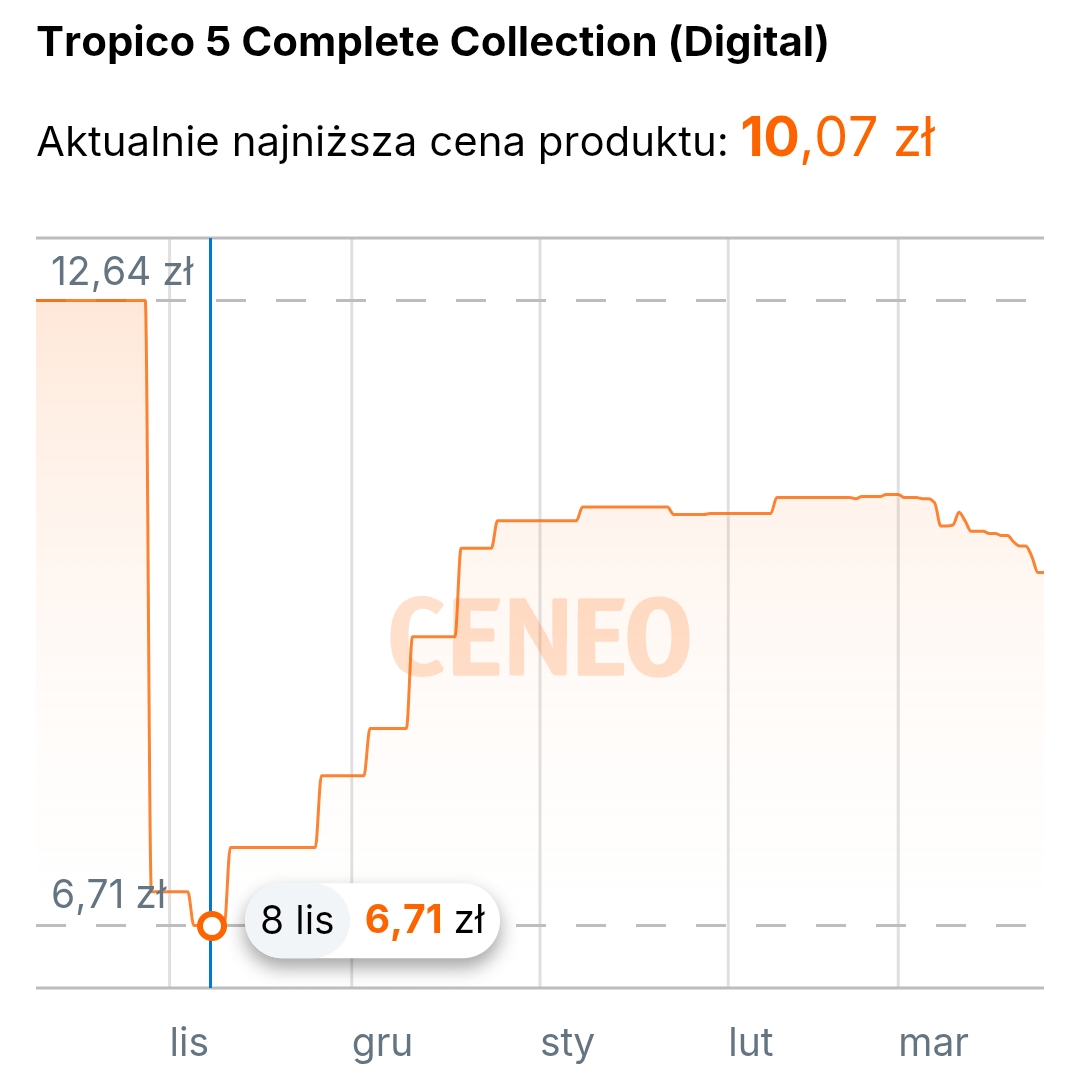Select the "sty" month axis label
The width and height of the screenshot is (1080, 1080).
(567, 1043)
